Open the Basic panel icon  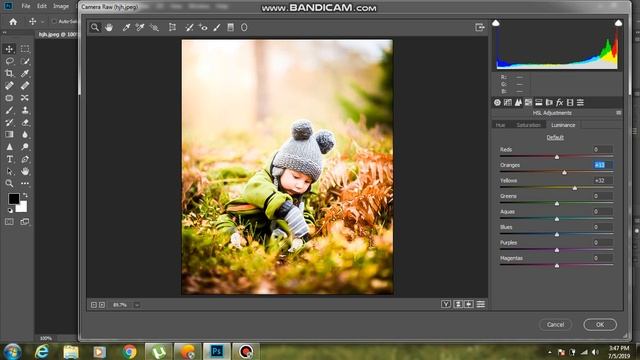coord(497,102)
